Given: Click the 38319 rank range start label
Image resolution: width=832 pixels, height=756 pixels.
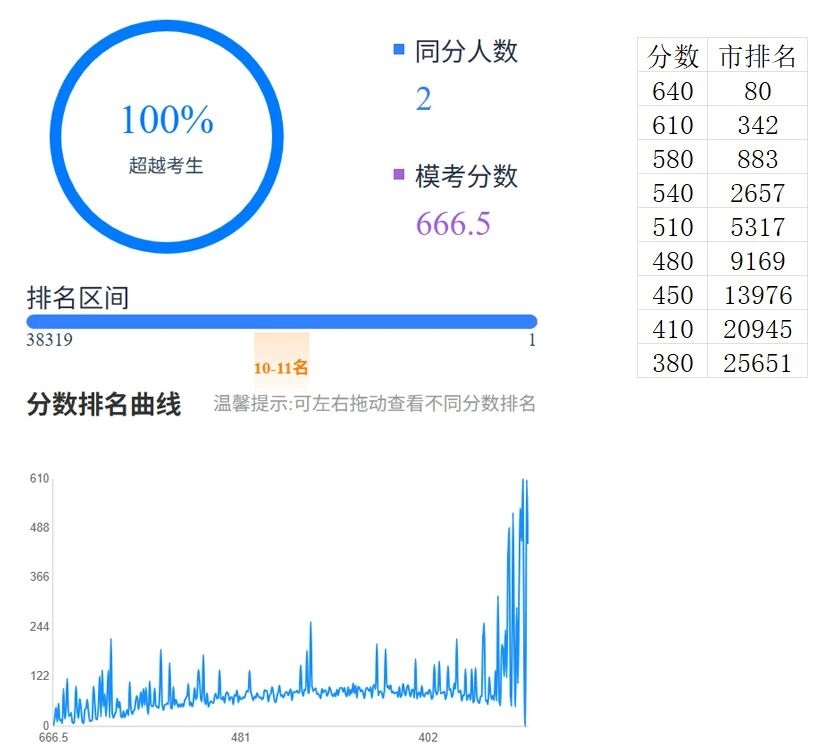Looking at the screenshot, I should tap(49, 340).
